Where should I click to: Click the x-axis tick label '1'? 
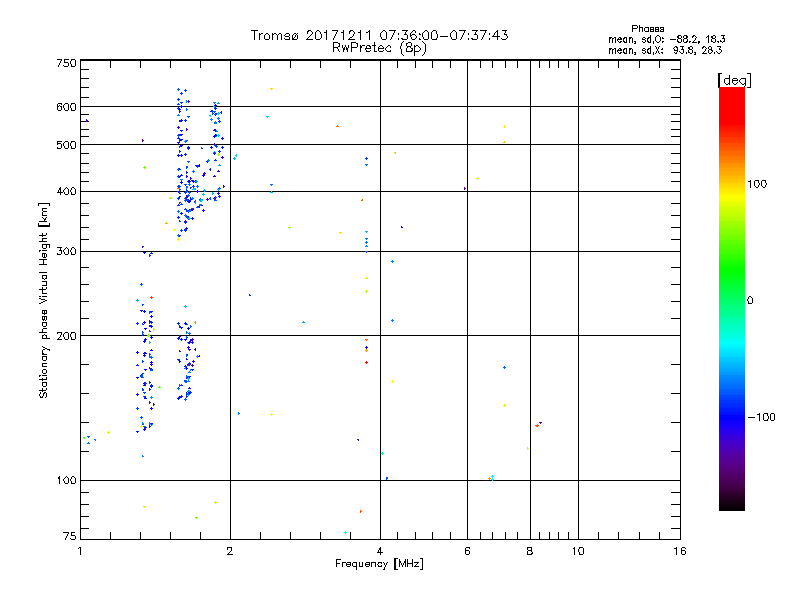click(x=80, y=551)
